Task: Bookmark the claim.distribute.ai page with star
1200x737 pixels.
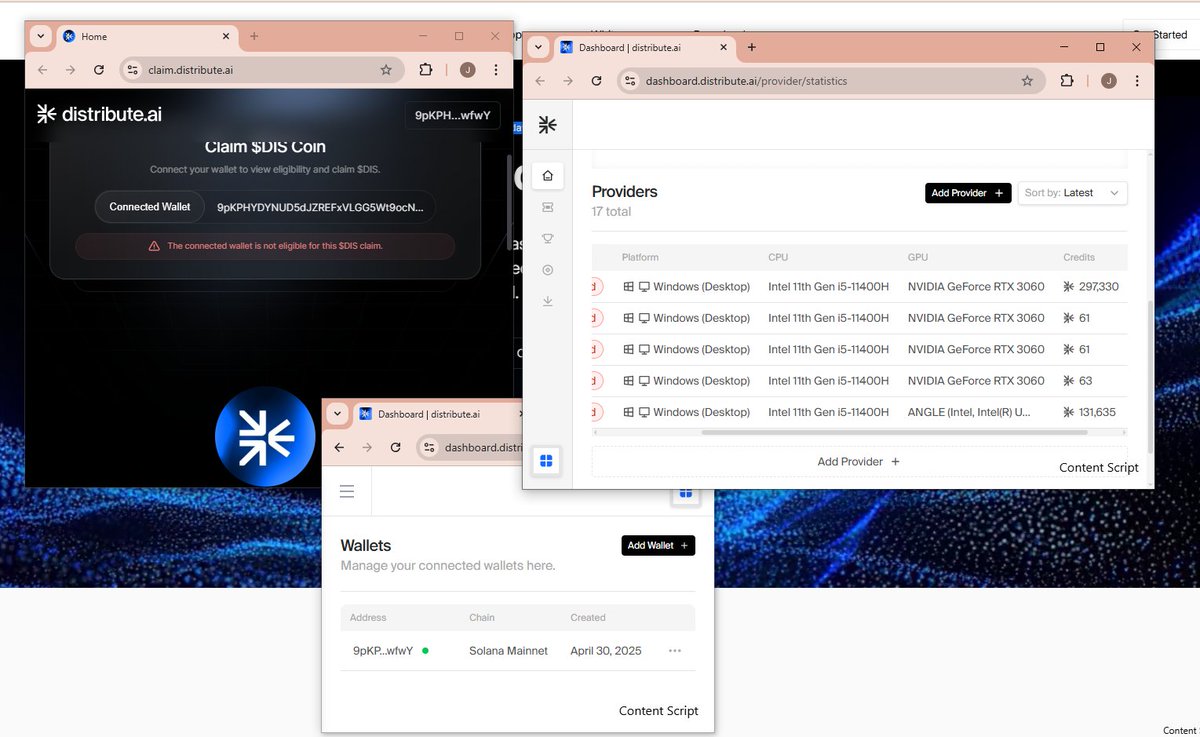Action: 386,70
